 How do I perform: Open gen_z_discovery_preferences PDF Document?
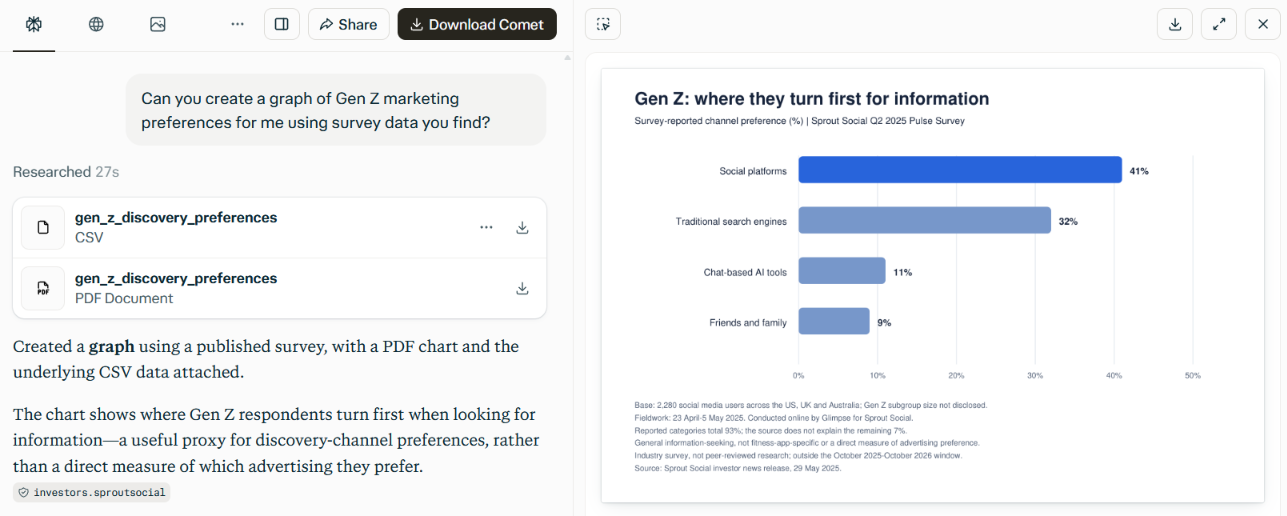point(279,288)
